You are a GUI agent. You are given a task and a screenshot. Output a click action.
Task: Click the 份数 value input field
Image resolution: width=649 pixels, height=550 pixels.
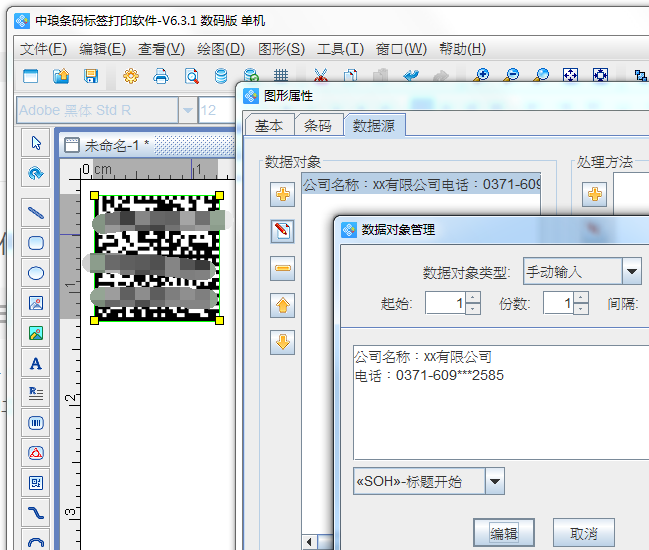click(x=558, y=303)
